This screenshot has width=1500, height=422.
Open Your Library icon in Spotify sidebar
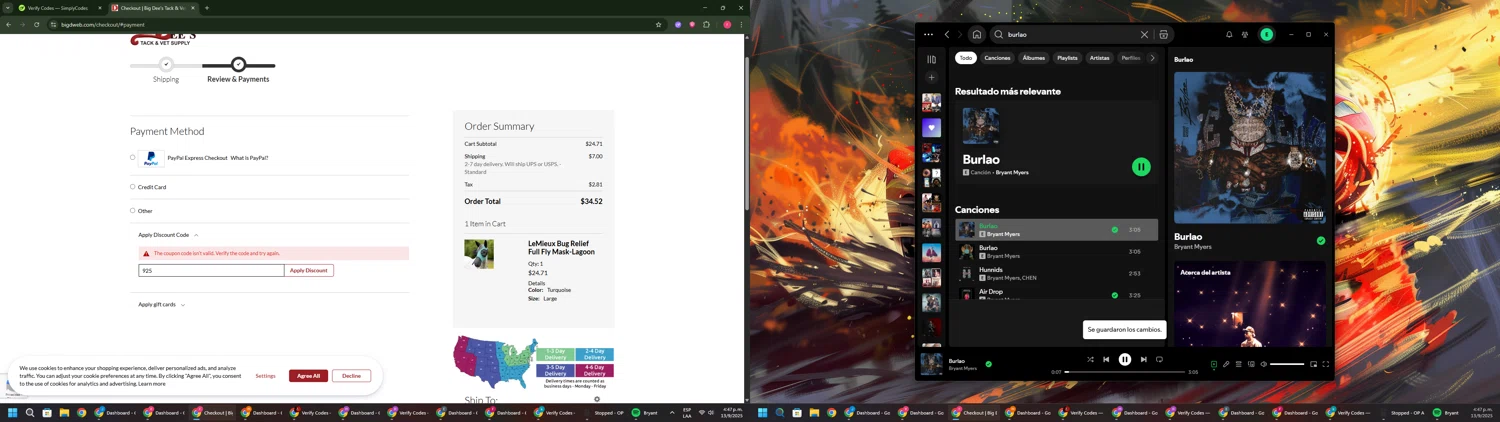931,59
